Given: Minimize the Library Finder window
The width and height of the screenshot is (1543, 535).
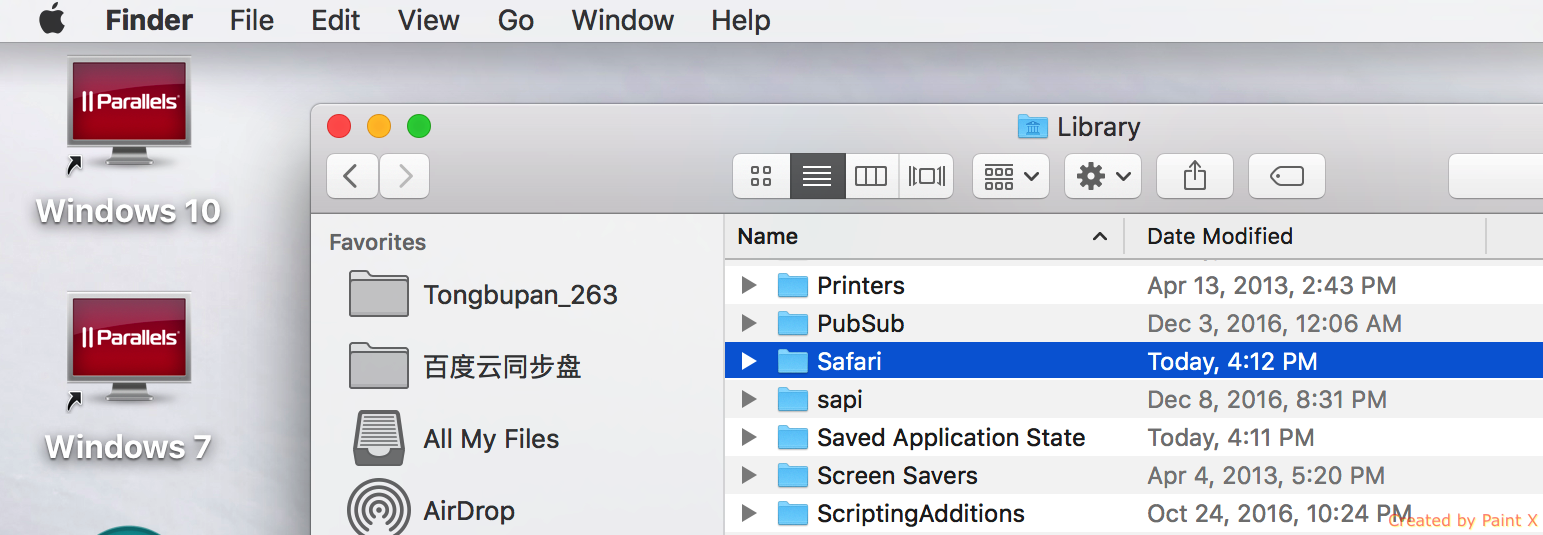Looking at the screenshot, I should tap(379, 127).
